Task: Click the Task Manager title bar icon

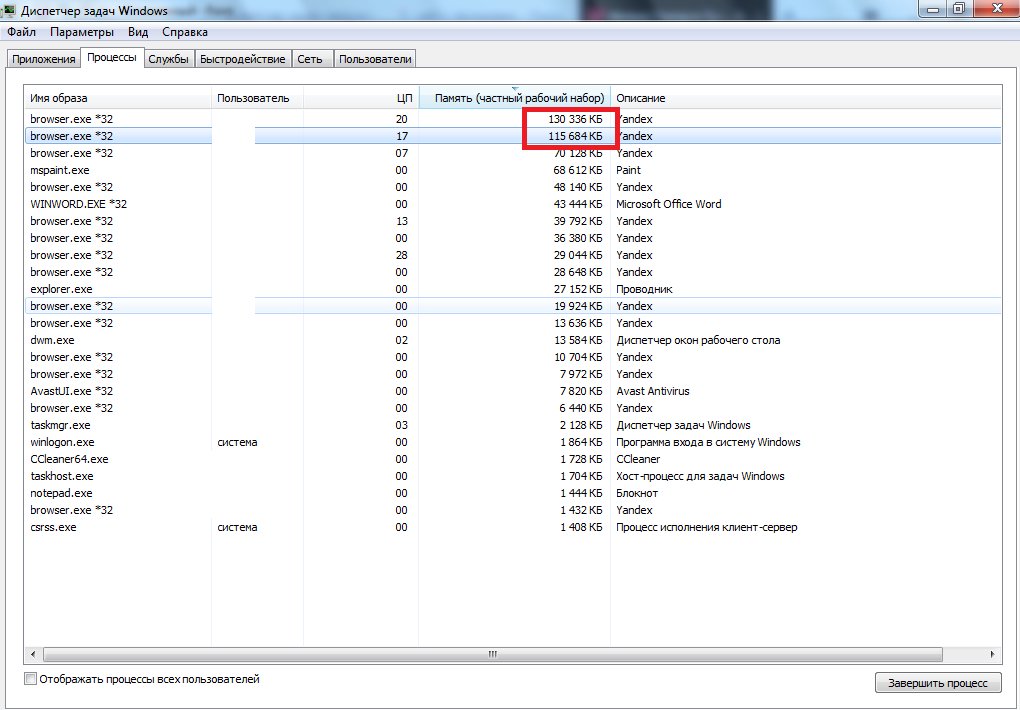Action: pyautogui.click(x=10, y=11)
